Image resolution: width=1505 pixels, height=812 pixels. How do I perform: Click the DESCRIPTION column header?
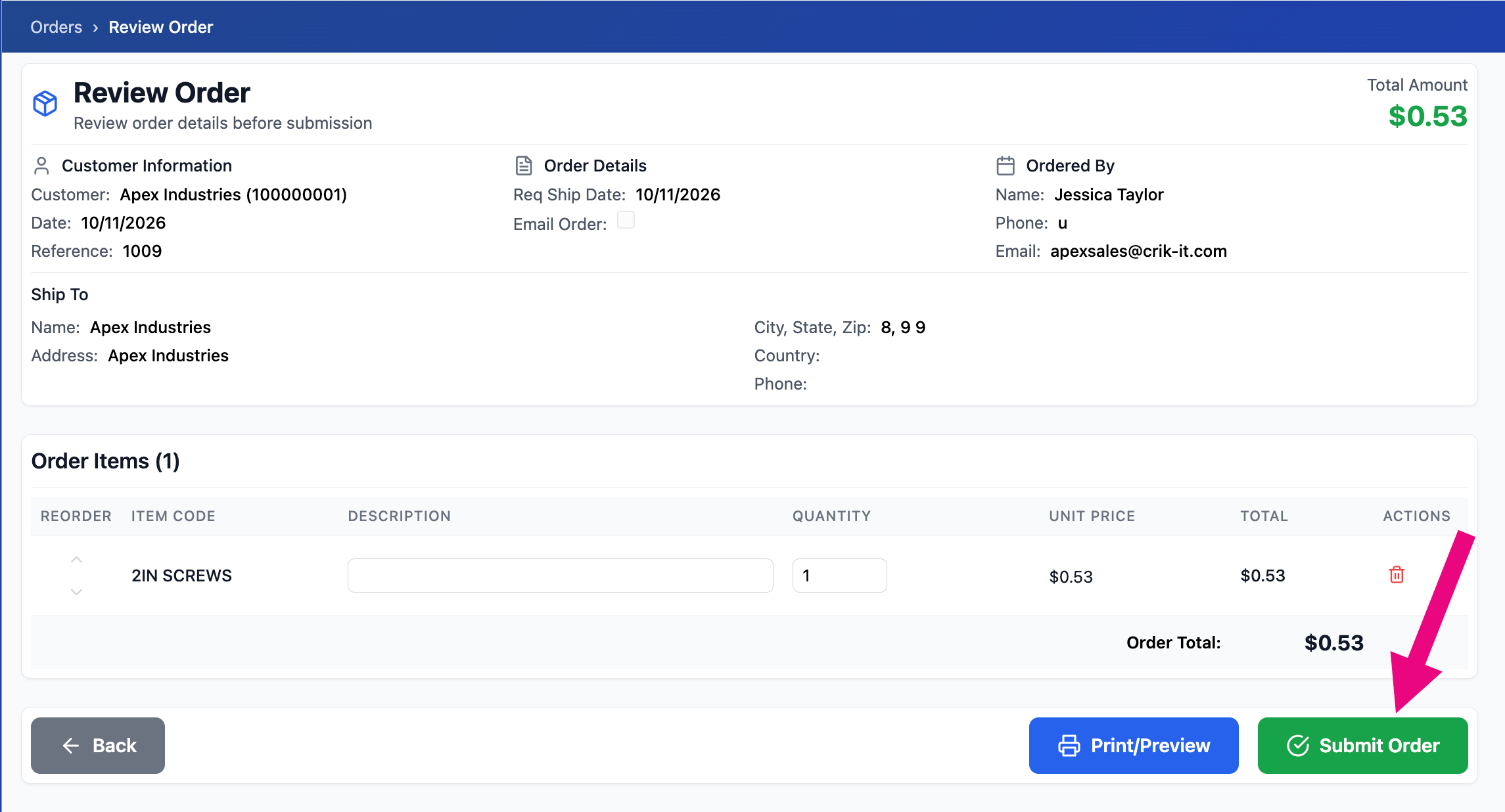400,516
